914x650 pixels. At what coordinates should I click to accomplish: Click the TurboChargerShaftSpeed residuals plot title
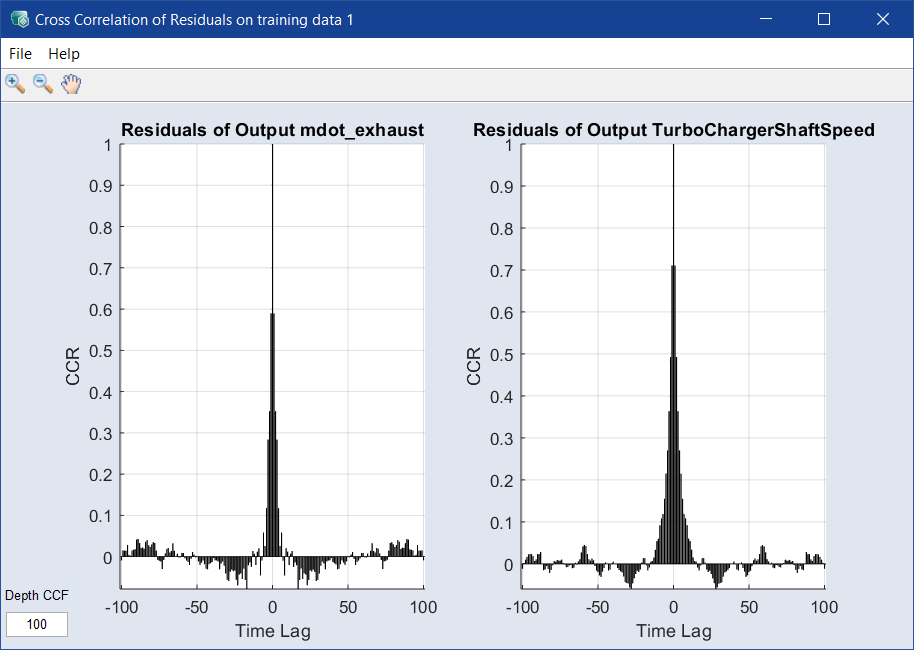tap(673, 130)
